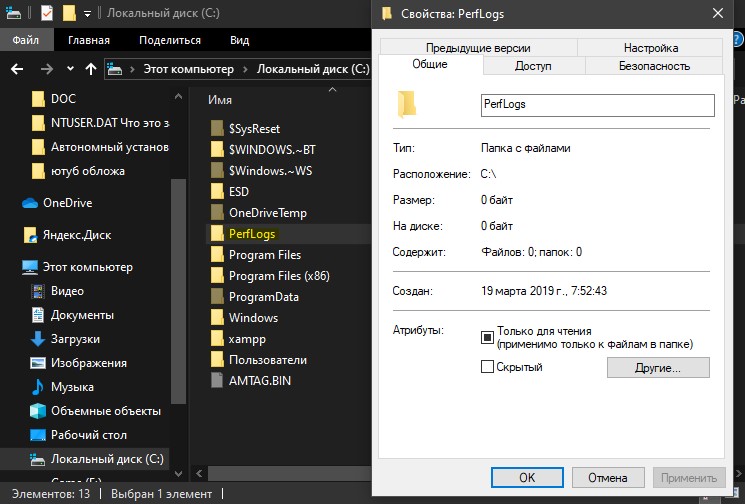This screenshot has height=504, width=745.
Task: Open recent locations dropdown arrow
Action: pos(70,69)
